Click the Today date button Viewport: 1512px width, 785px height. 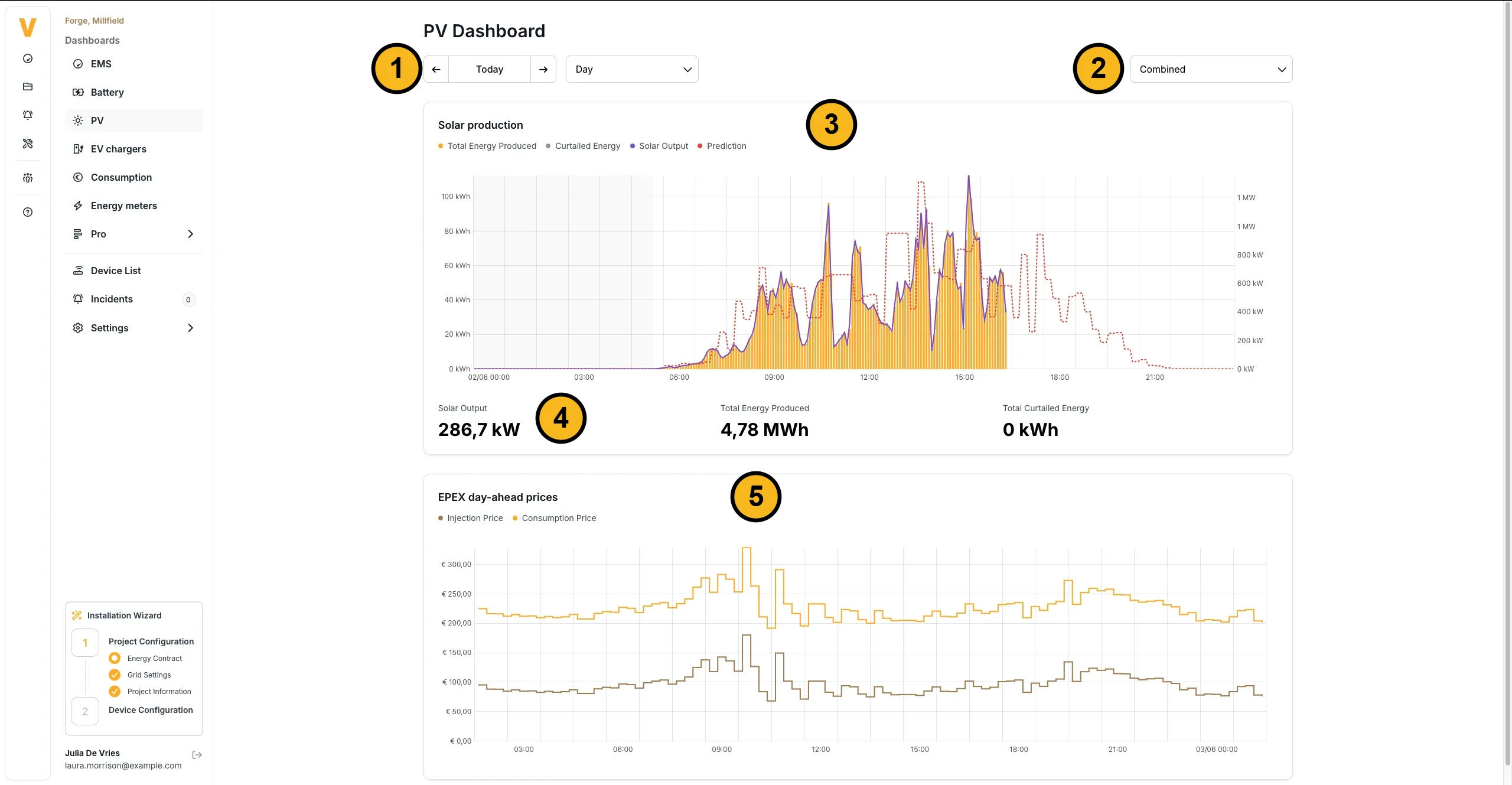pyautogui.click(x=490, y=69)
